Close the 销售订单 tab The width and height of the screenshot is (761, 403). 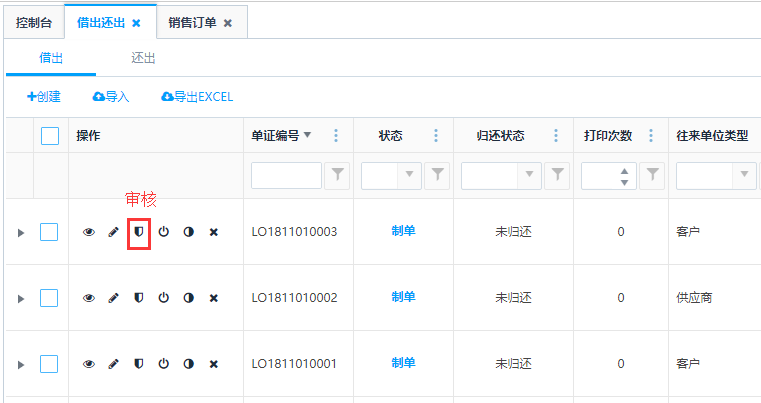[228, 22]
